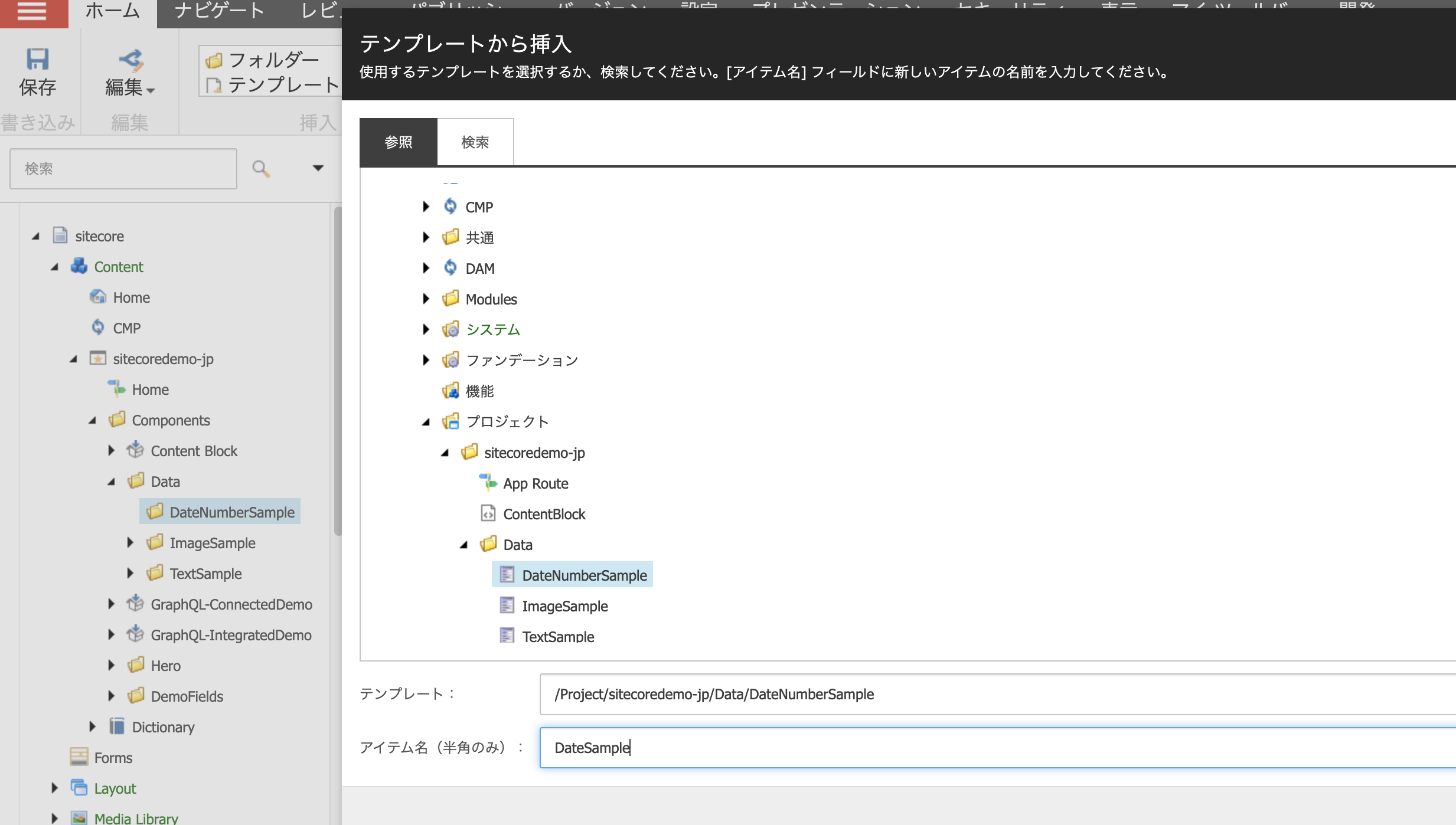Select DateNumberSample folder in left tree

pos(220,512)
